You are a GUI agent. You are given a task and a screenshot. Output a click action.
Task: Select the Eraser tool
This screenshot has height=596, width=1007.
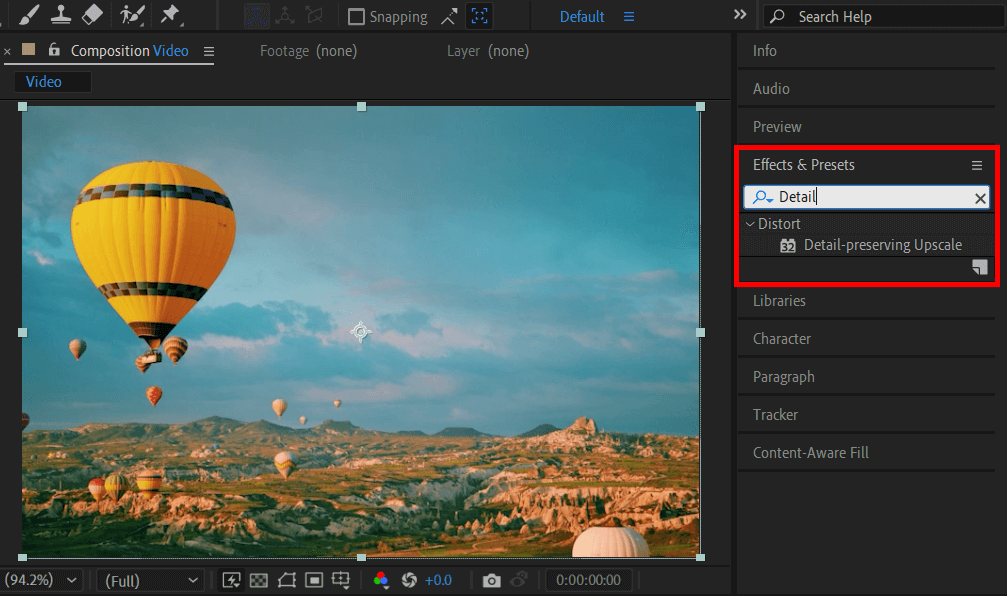click(92, 15)
